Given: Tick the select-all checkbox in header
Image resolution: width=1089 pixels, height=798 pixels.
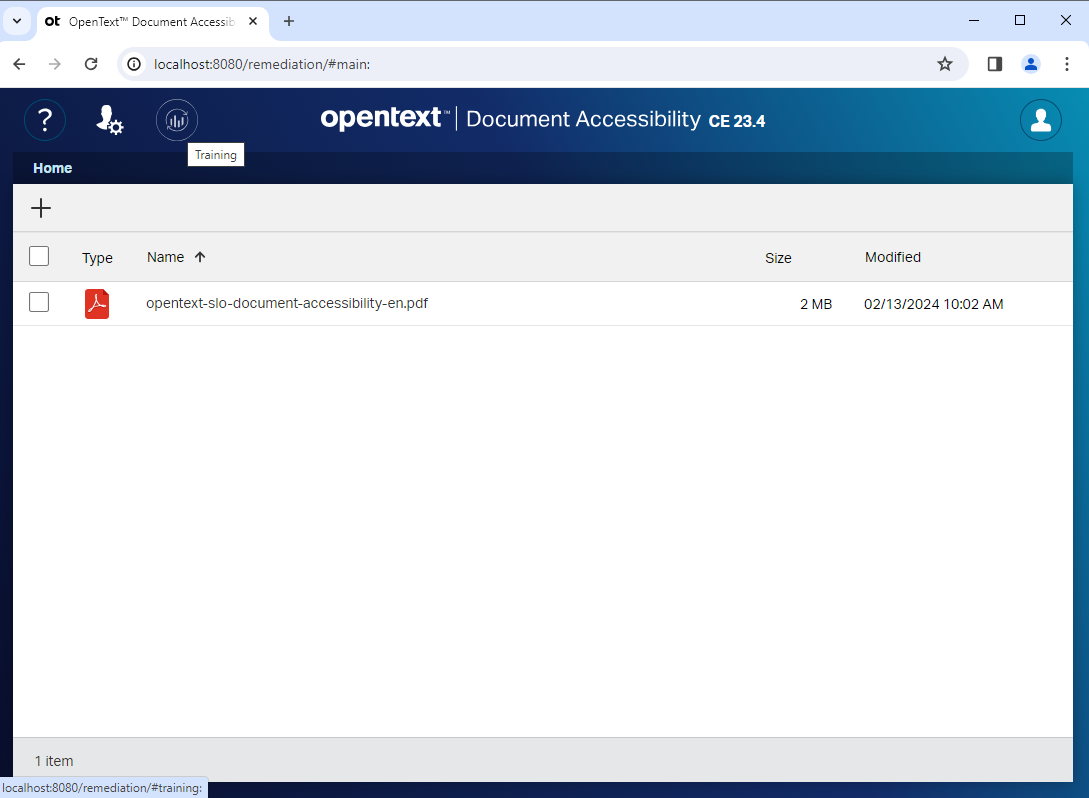Looking at the screenshot, I should (x=39, y=257).
